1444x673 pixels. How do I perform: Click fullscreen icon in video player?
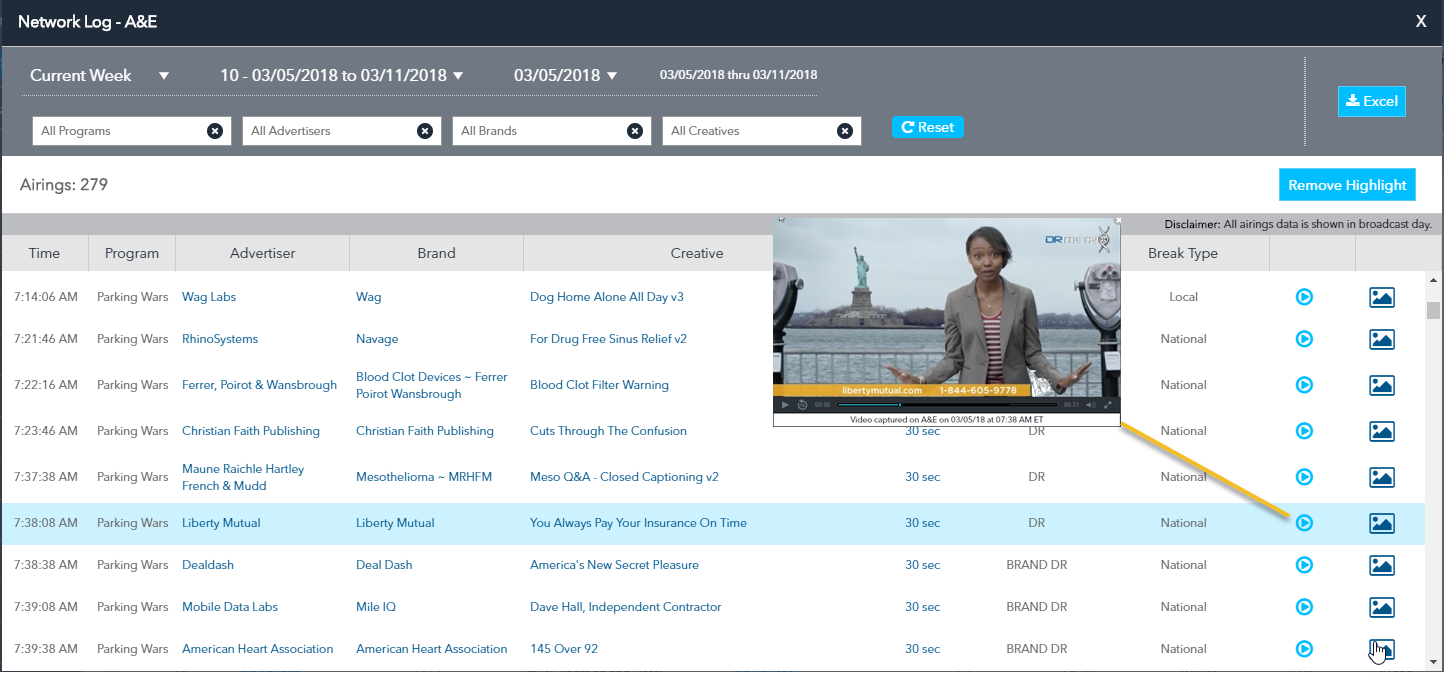(1108, 405)
